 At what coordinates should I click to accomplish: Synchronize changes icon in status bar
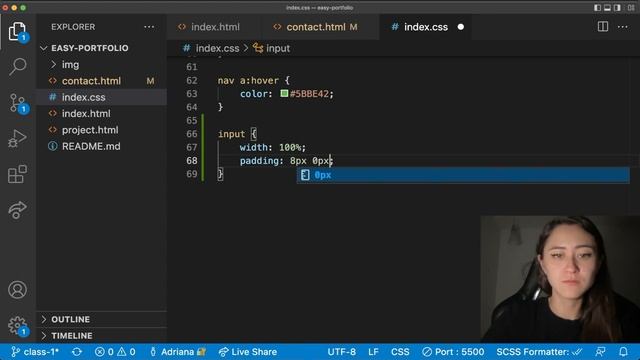click(x=77, y=352)
